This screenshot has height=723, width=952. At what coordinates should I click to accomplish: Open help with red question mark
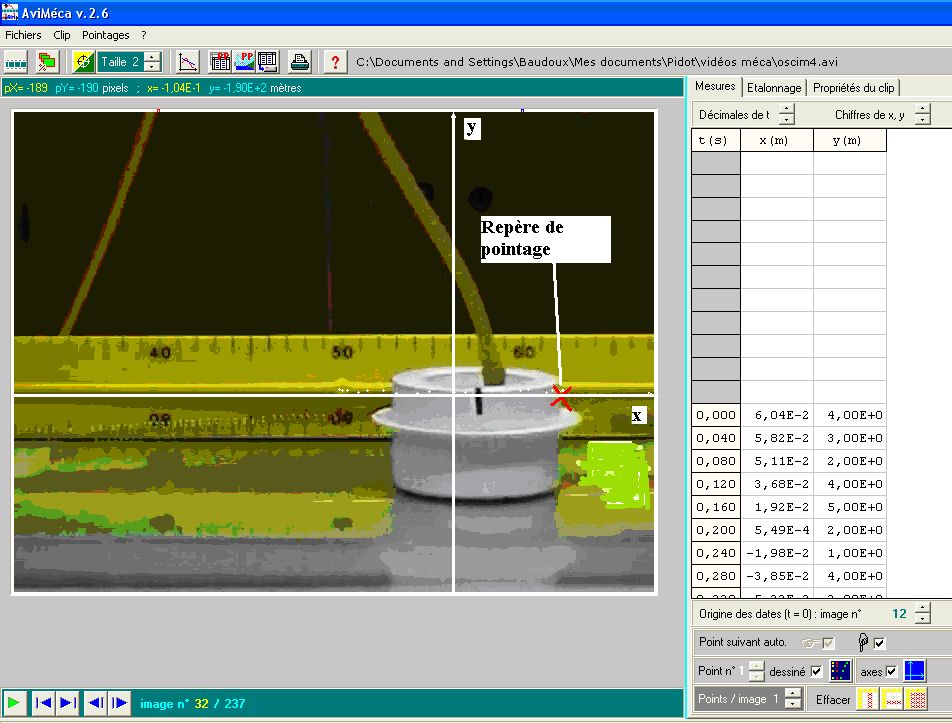pyautogui.click(x=335, y=62)
